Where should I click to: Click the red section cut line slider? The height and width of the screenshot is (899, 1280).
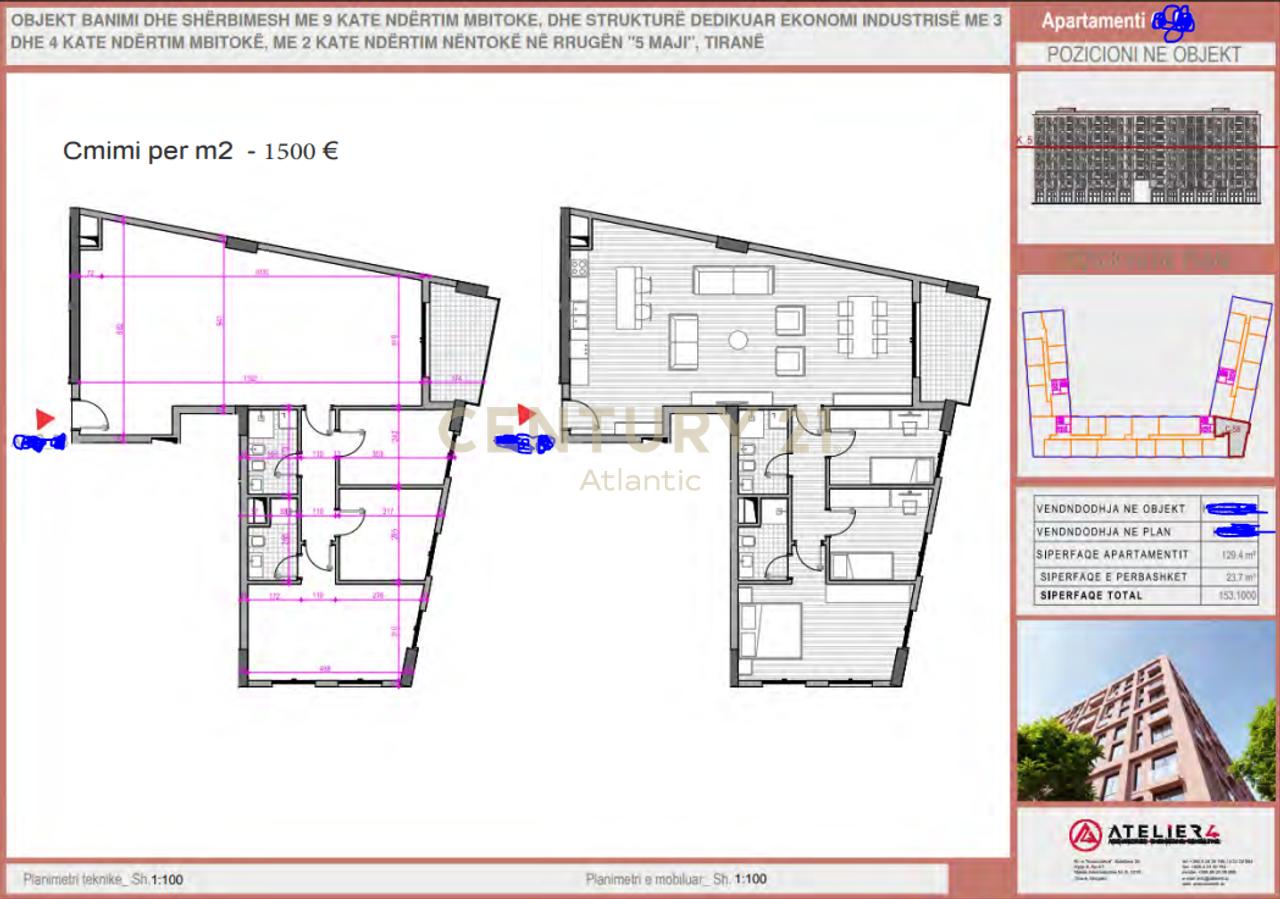(1145, 144)
